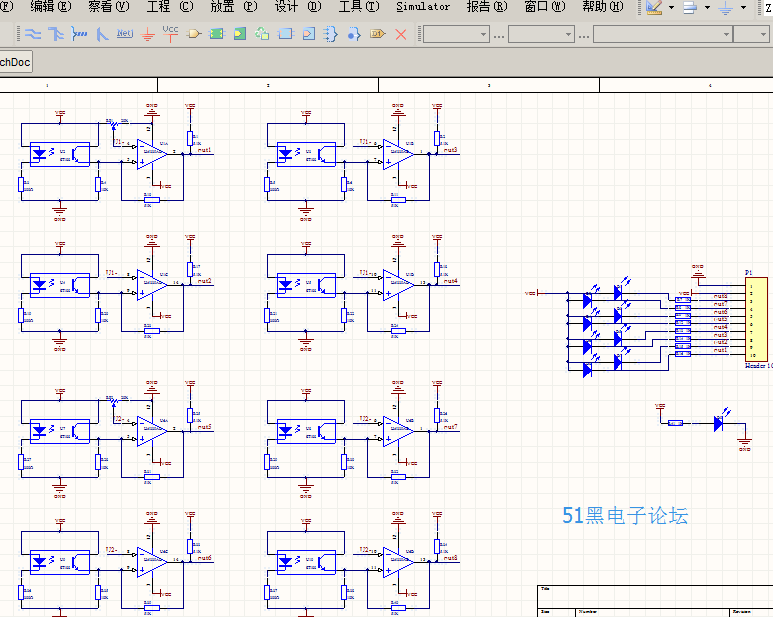Select resistor in series with power LED
Viewport: 773px width, 617px height.
click(x=675, y=423)
